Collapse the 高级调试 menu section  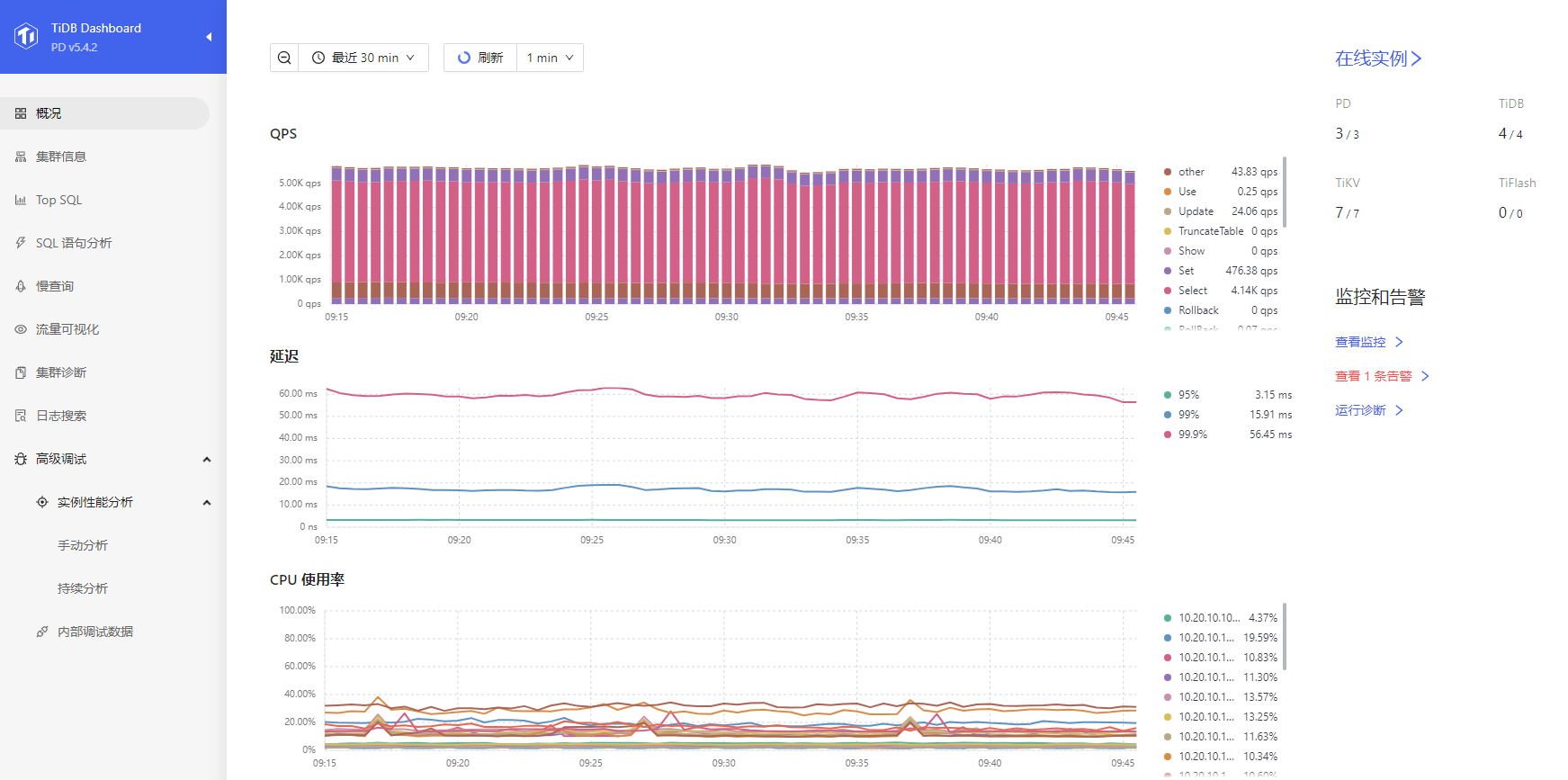pos(207,460)
